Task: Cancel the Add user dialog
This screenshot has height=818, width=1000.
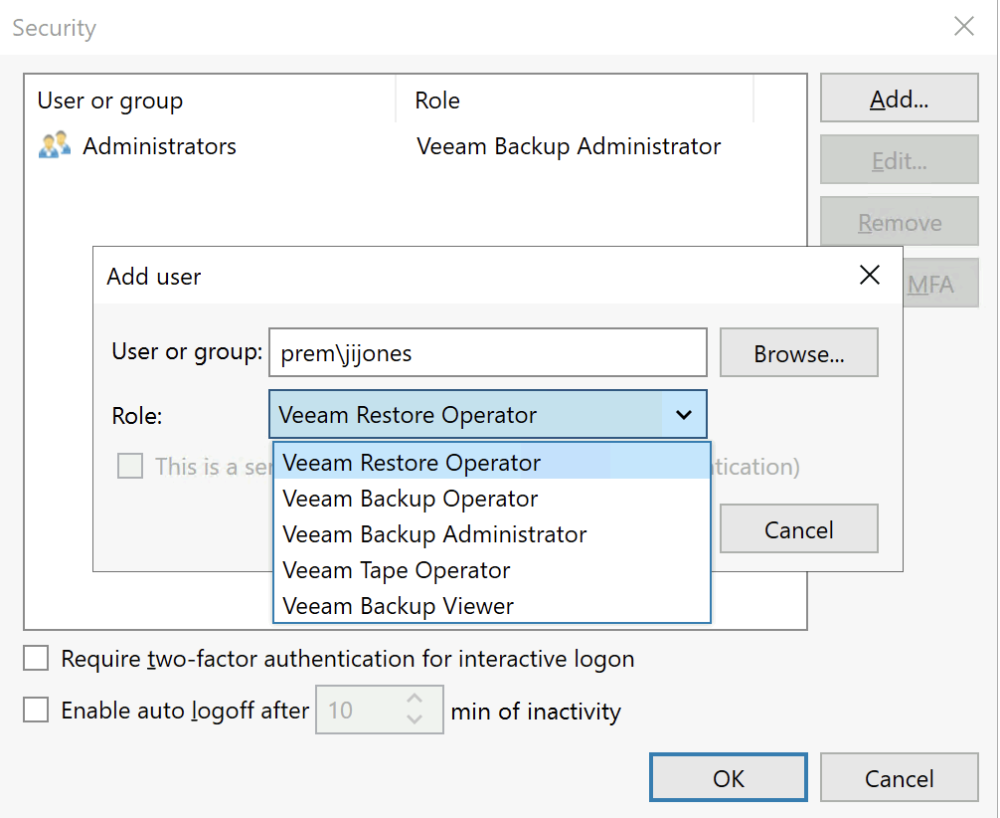Action: pos(798,528)
